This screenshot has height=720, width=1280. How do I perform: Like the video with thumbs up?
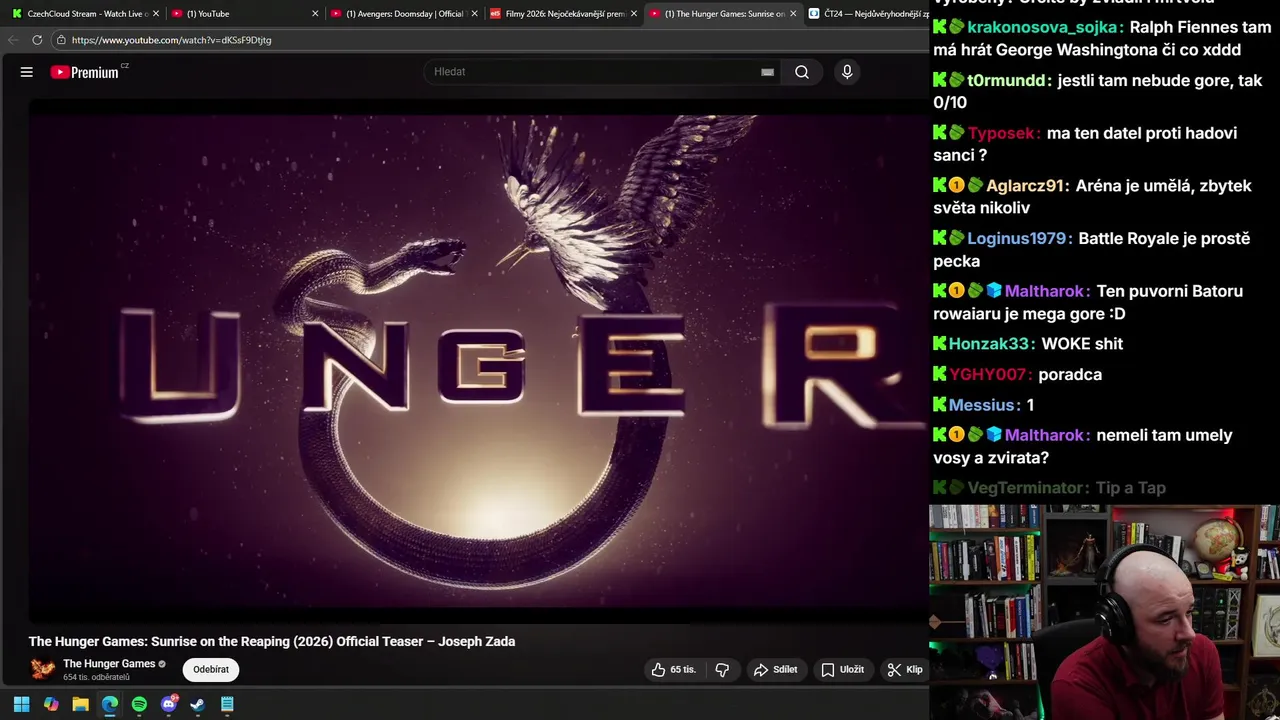674,670
